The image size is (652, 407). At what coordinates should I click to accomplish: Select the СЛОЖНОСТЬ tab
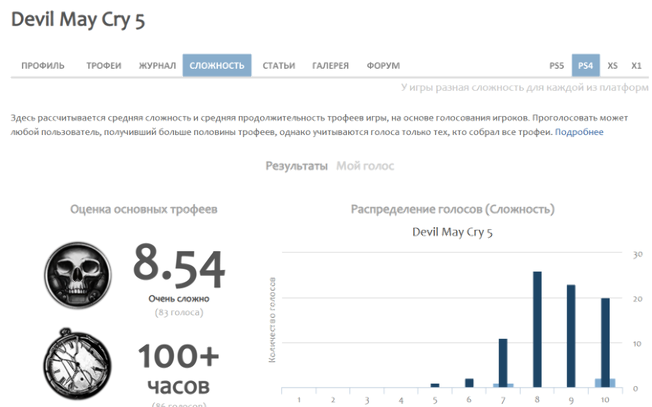(217, 65)
